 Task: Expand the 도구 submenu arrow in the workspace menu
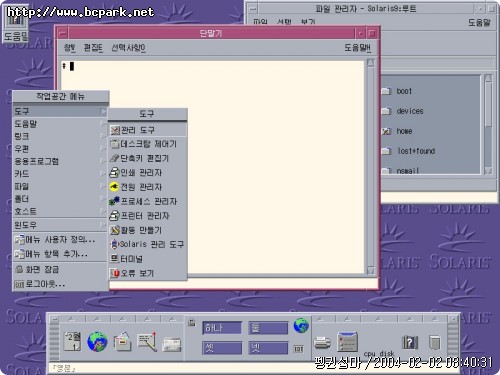coord(103,111)
